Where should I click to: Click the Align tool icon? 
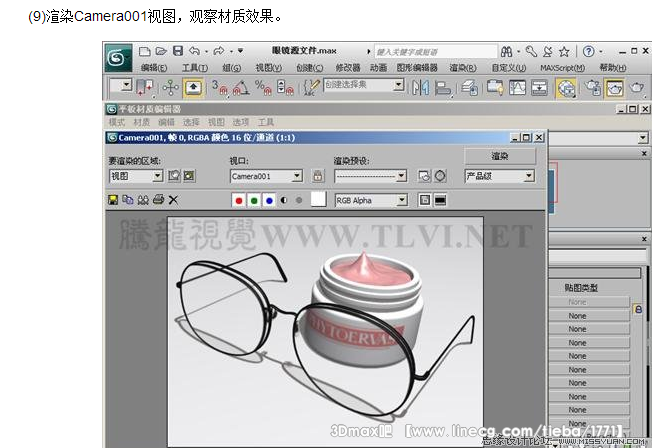(443, 88)
